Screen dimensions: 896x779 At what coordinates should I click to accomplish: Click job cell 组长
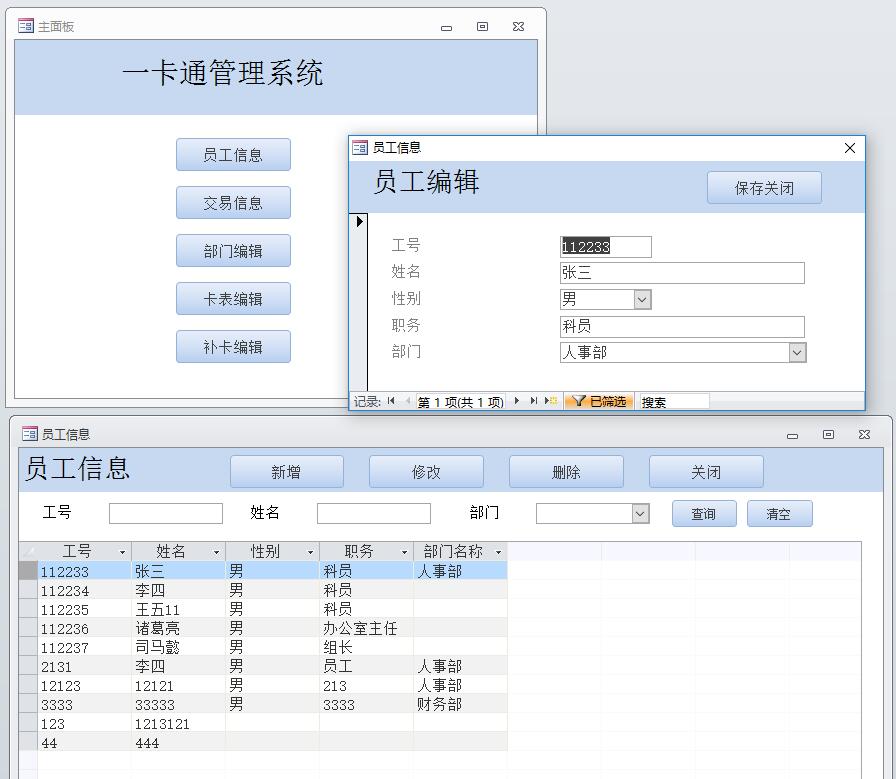tap(366, 647)
